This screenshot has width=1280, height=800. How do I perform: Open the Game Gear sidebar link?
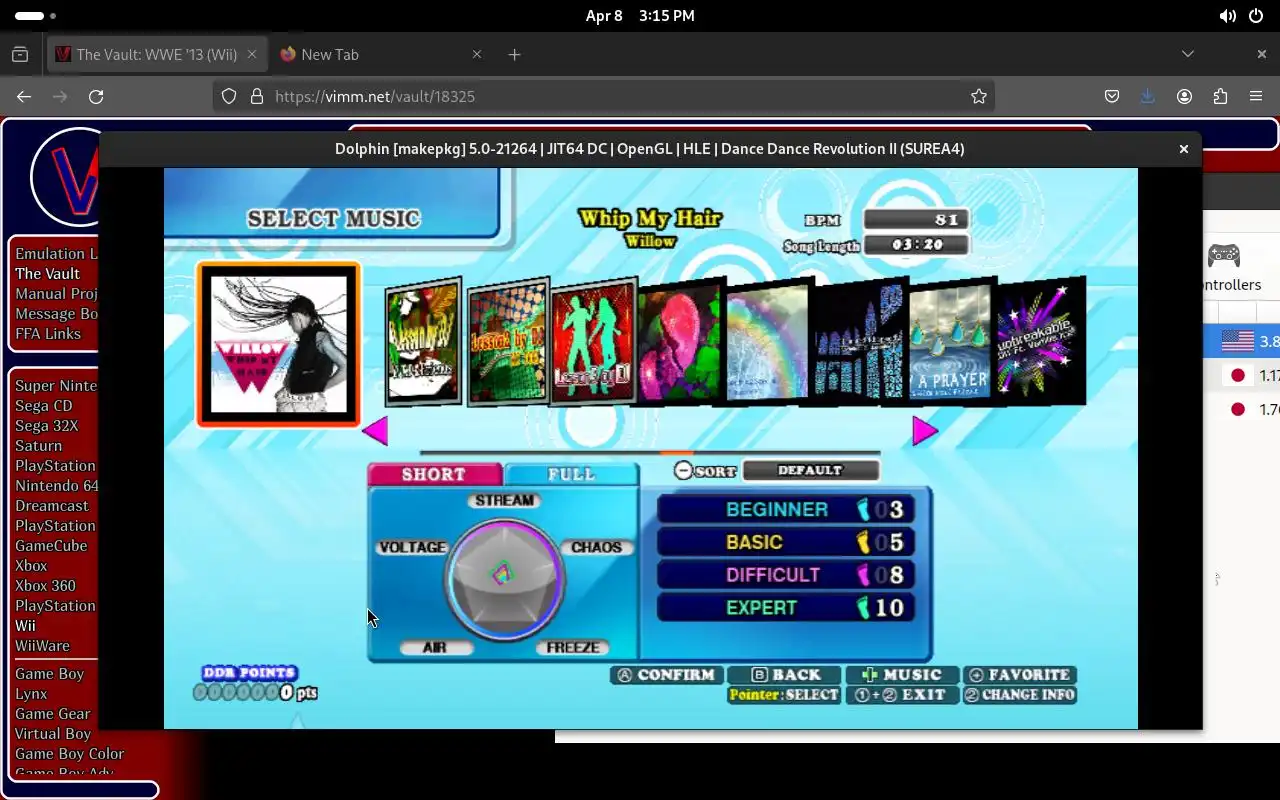coord(53,713)
